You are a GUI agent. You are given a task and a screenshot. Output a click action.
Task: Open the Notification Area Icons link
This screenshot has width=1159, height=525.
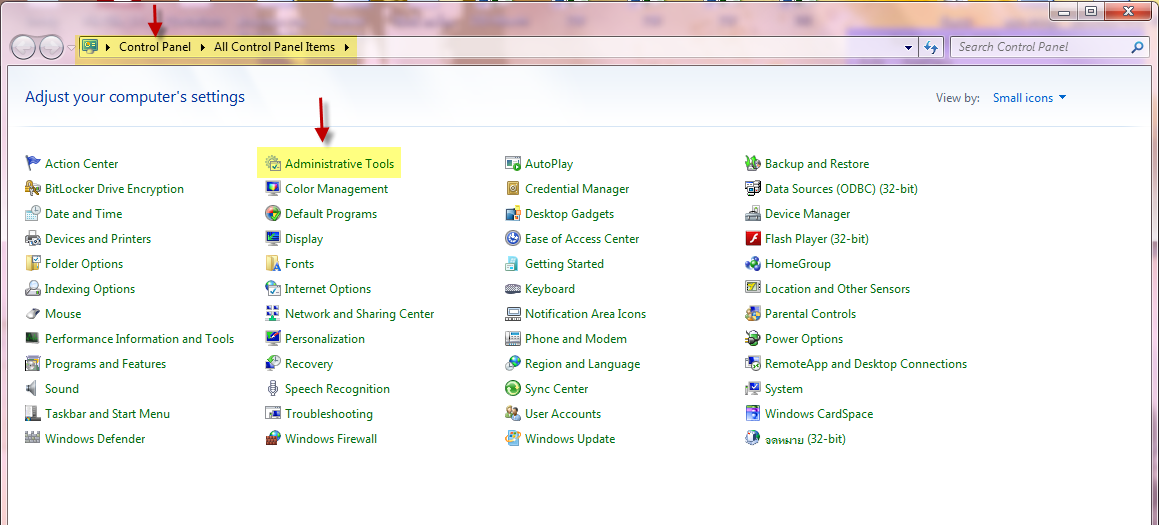(585, 314)
